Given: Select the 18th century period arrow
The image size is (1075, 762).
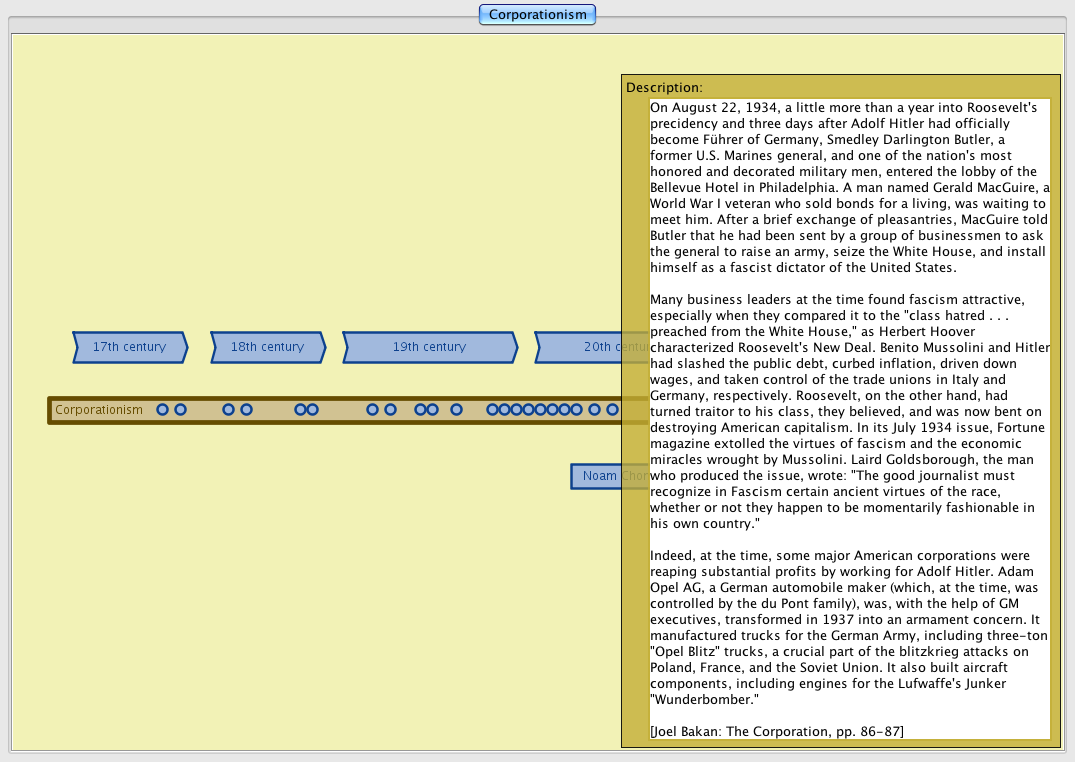Looking at the screenshot, I should click(267, 347).
